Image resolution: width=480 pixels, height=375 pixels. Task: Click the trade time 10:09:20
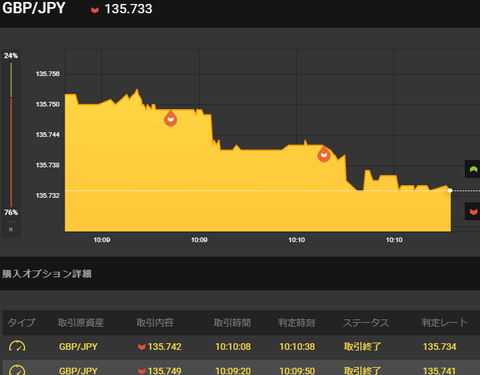pos(233,371)
